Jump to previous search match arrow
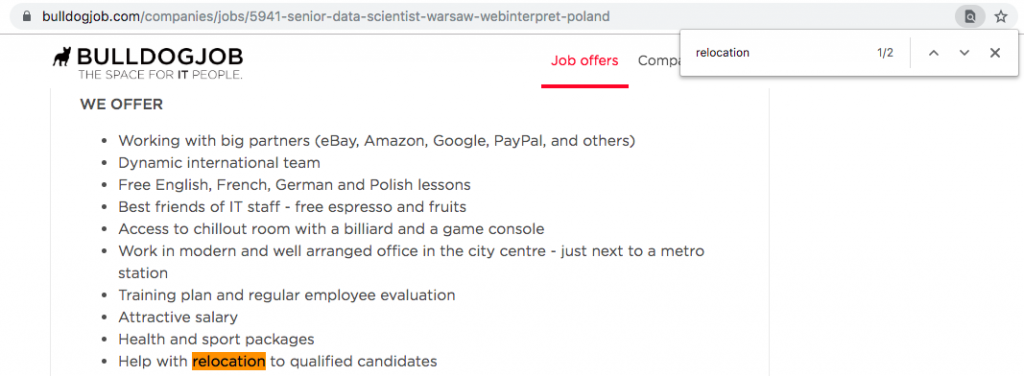 pos(933,53)
